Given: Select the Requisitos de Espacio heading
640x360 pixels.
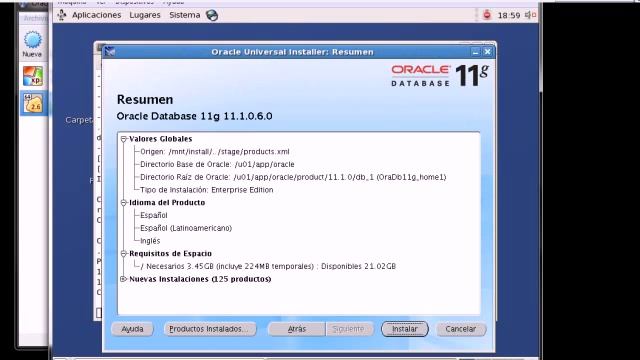Looking at the screenshot, I should click(170, 253).
